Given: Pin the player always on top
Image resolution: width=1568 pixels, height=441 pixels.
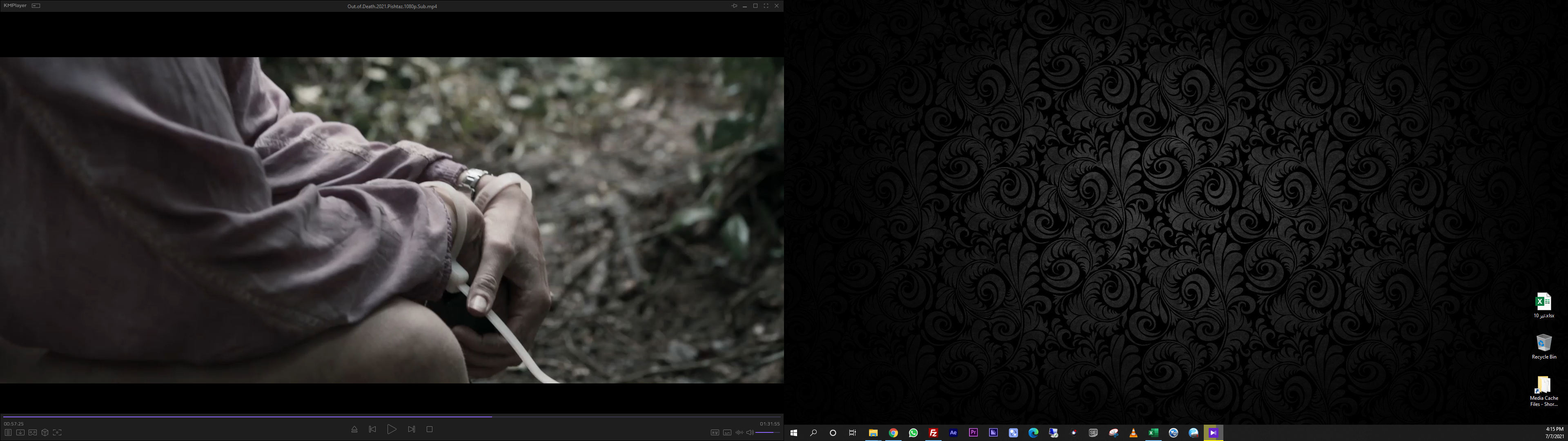Looking at the screenshot, I should [x=734, y=6].
